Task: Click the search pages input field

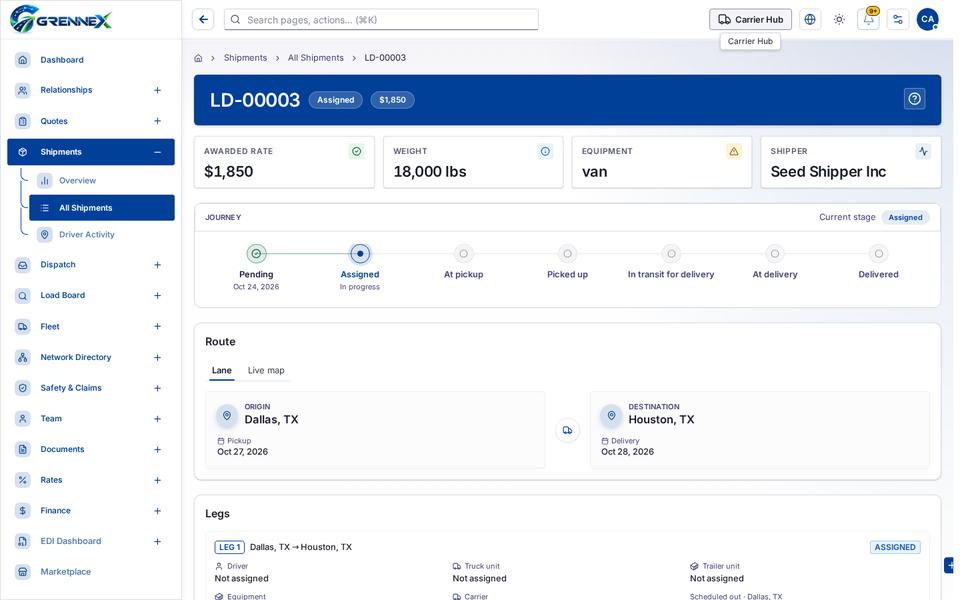Action: click(x=381, y=20)
